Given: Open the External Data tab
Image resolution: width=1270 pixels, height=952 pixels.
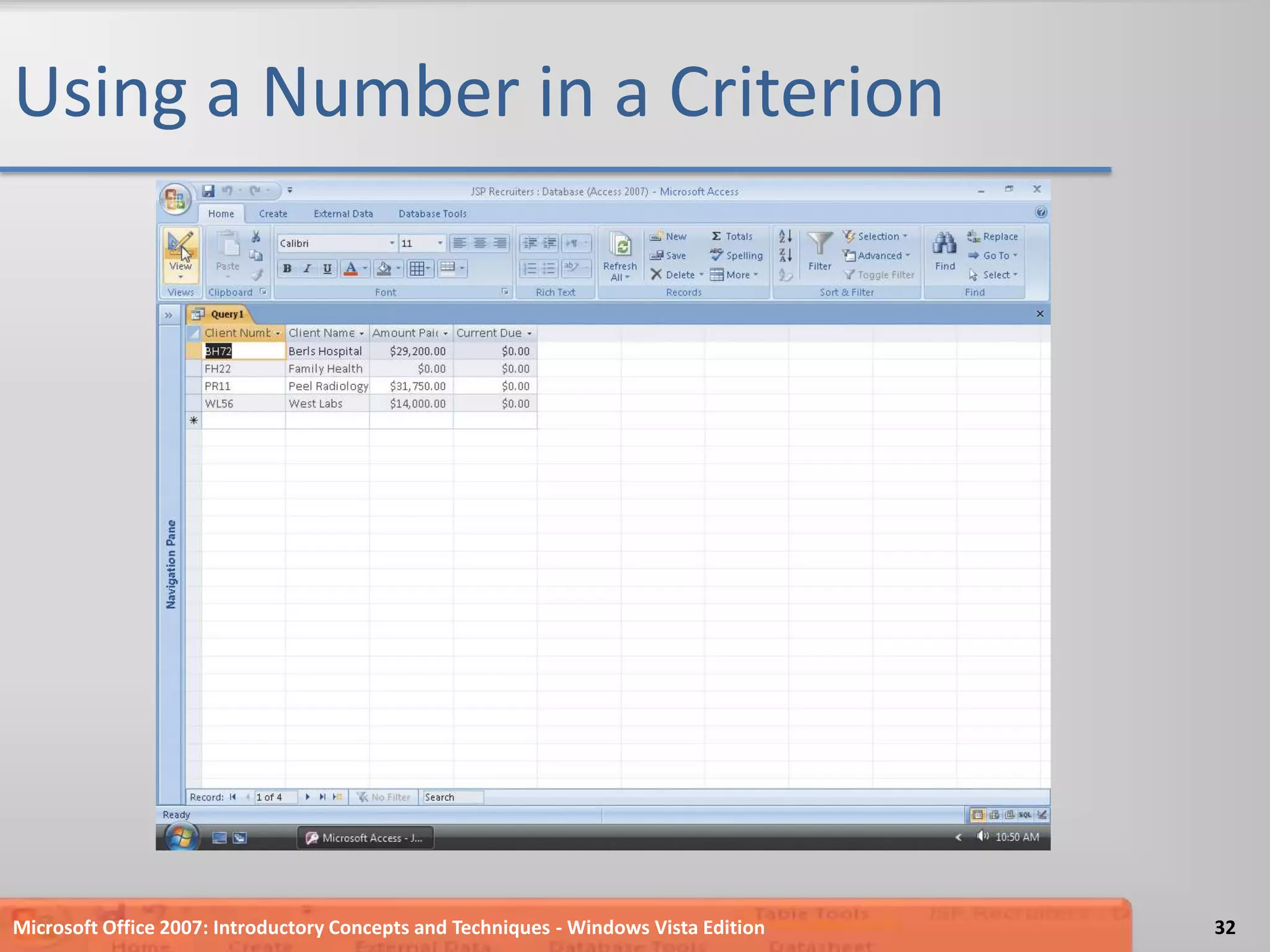Looking at the screenshot, I should [344, 214].
